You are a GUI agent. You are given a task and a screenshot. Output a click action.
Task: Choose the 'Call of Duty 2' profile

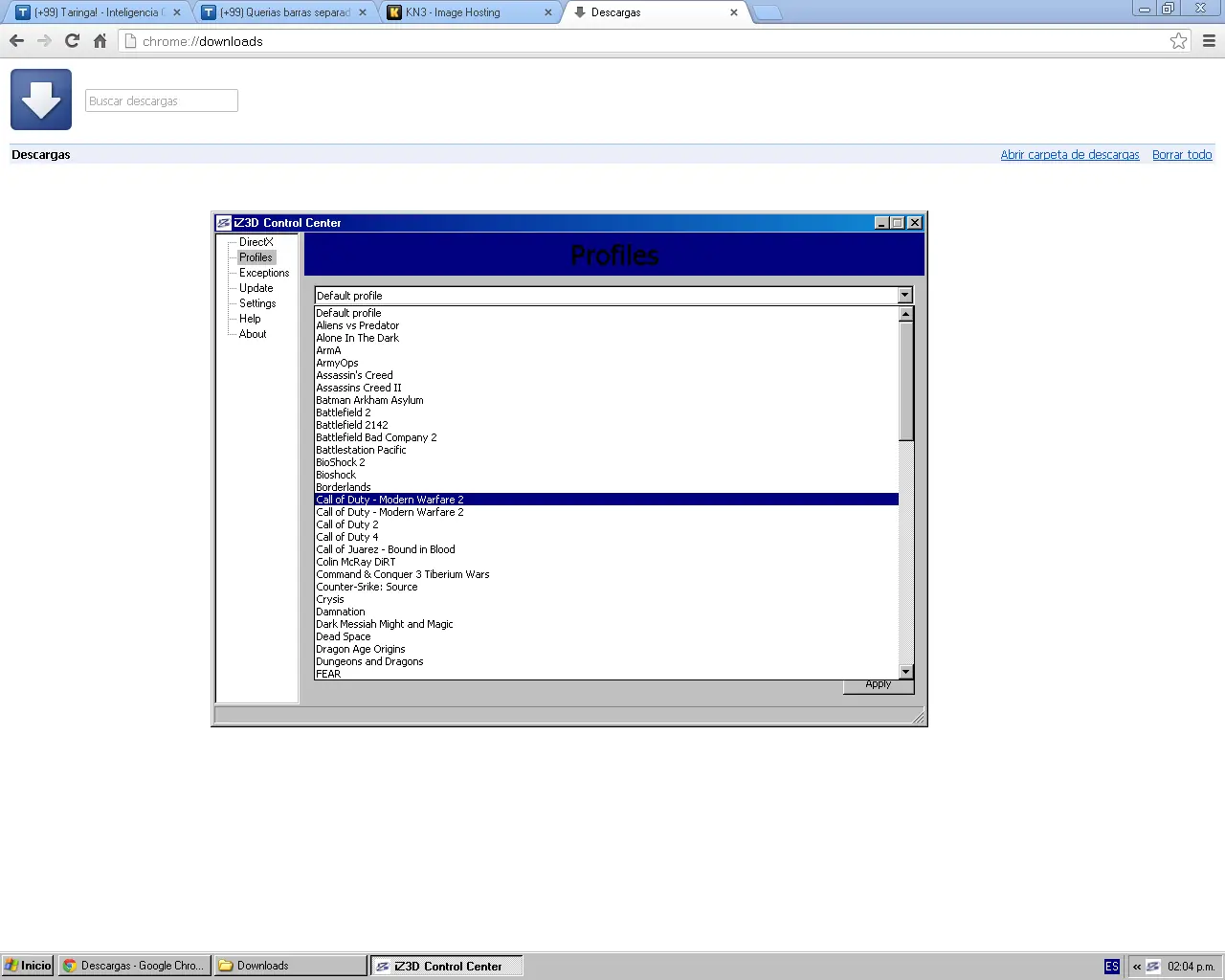(607, 524)
